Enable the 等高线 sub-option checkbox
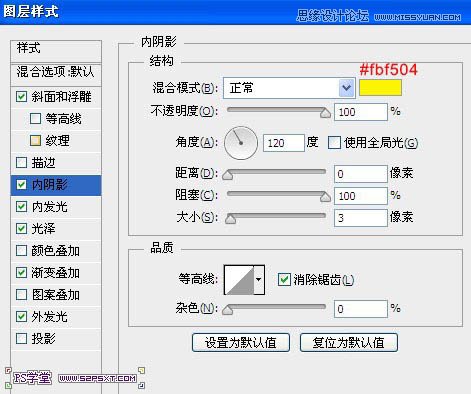Viewport: 471px width, 394px height. coord(35,119)
